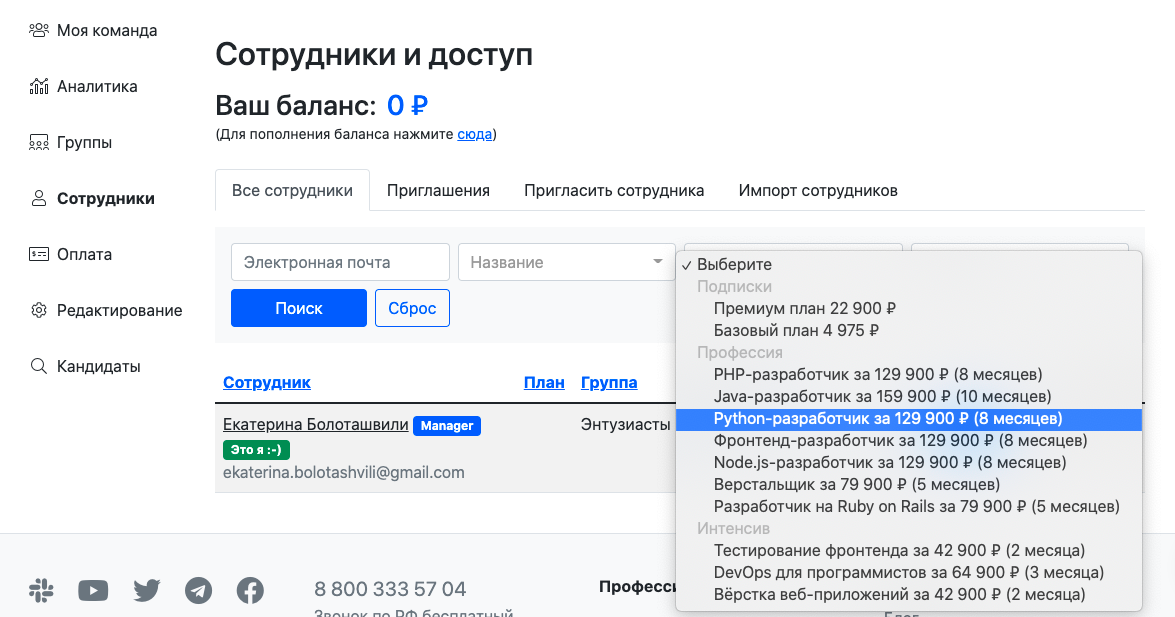Screen dimensions: 1175x617
Task: Click the Редактирование gear icon
Action: [39, 310]
